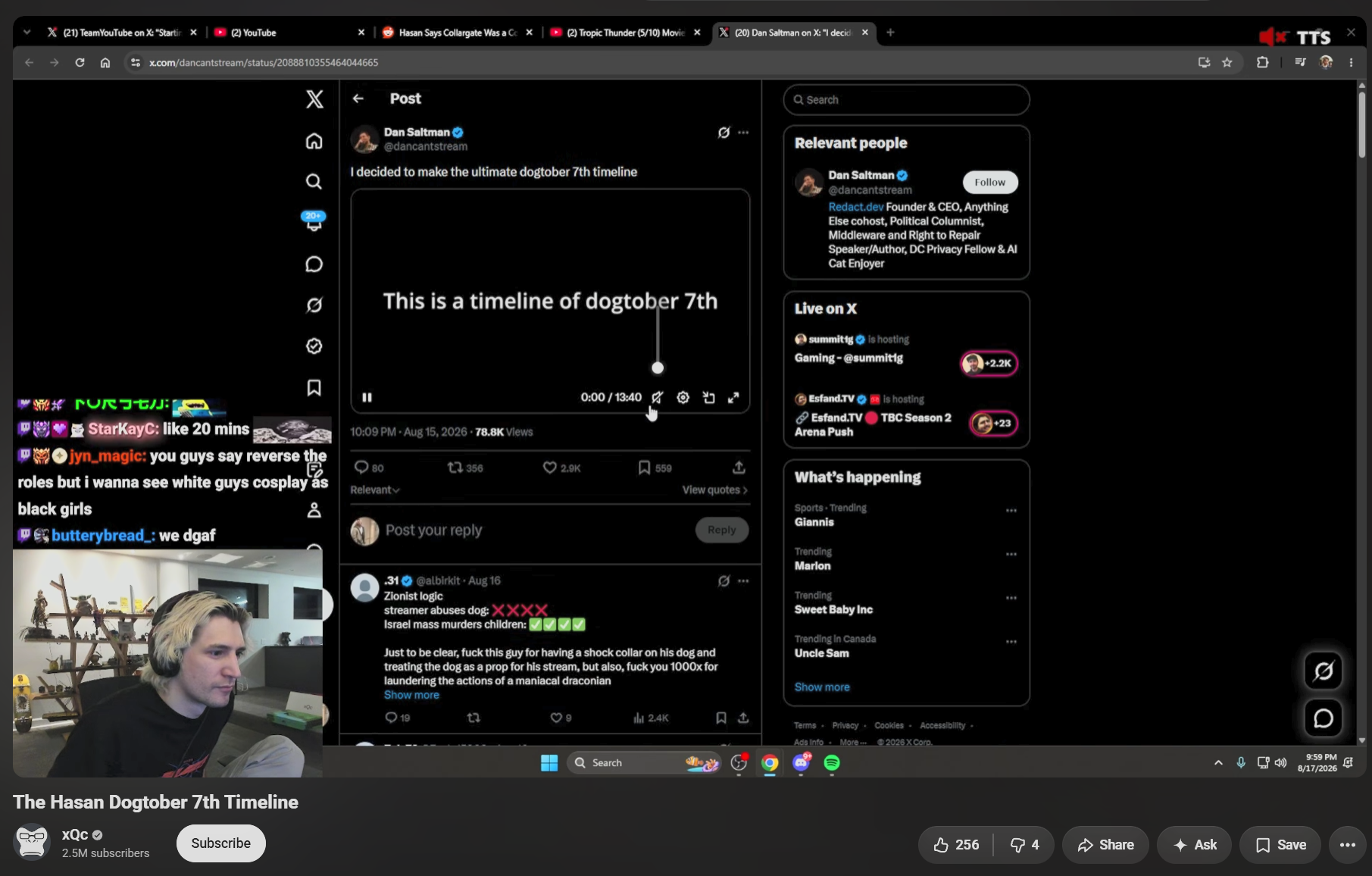Unmute the video in the post
Viewport: 1372px width, 876px height.
click(657, 397)
